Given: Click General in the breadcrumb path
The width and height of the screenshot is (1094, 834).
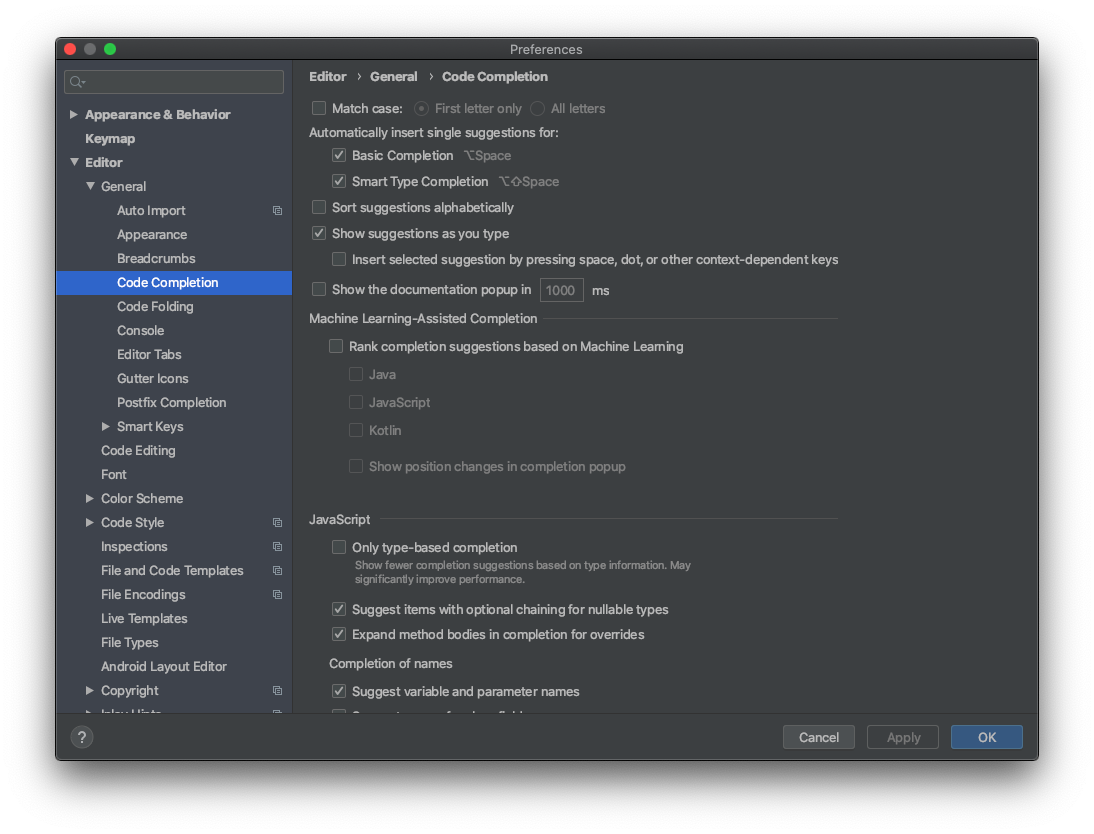Looking at the screenshot, I should coord(394,77).
